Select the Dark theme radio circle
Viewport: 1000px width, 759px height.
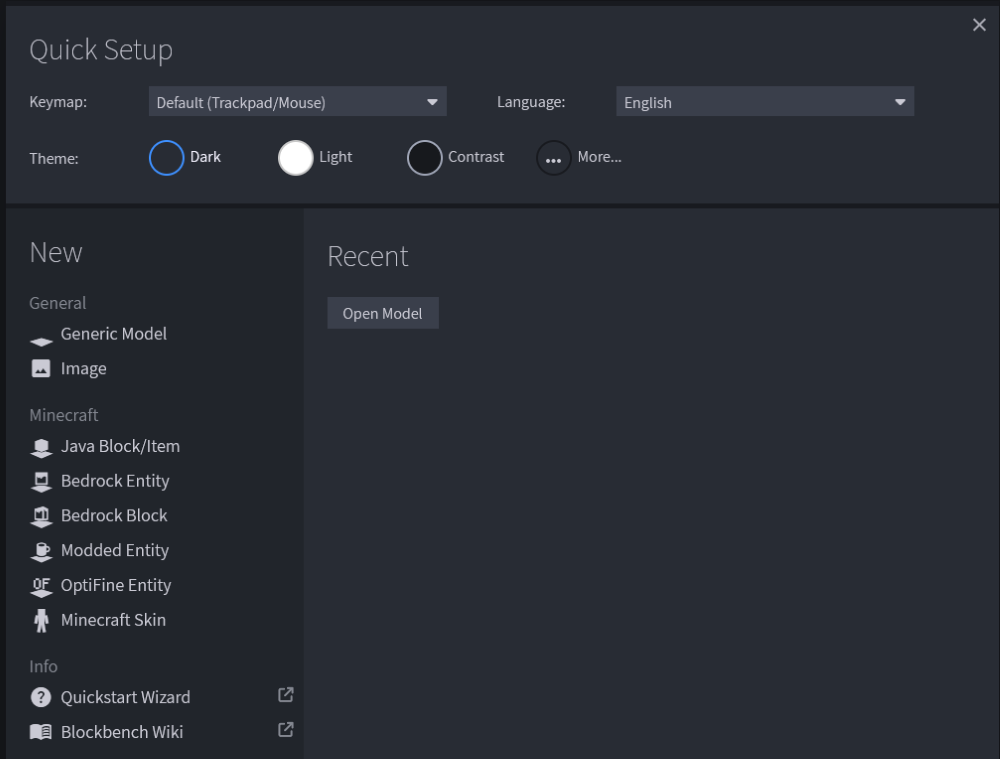pos(167,158)
